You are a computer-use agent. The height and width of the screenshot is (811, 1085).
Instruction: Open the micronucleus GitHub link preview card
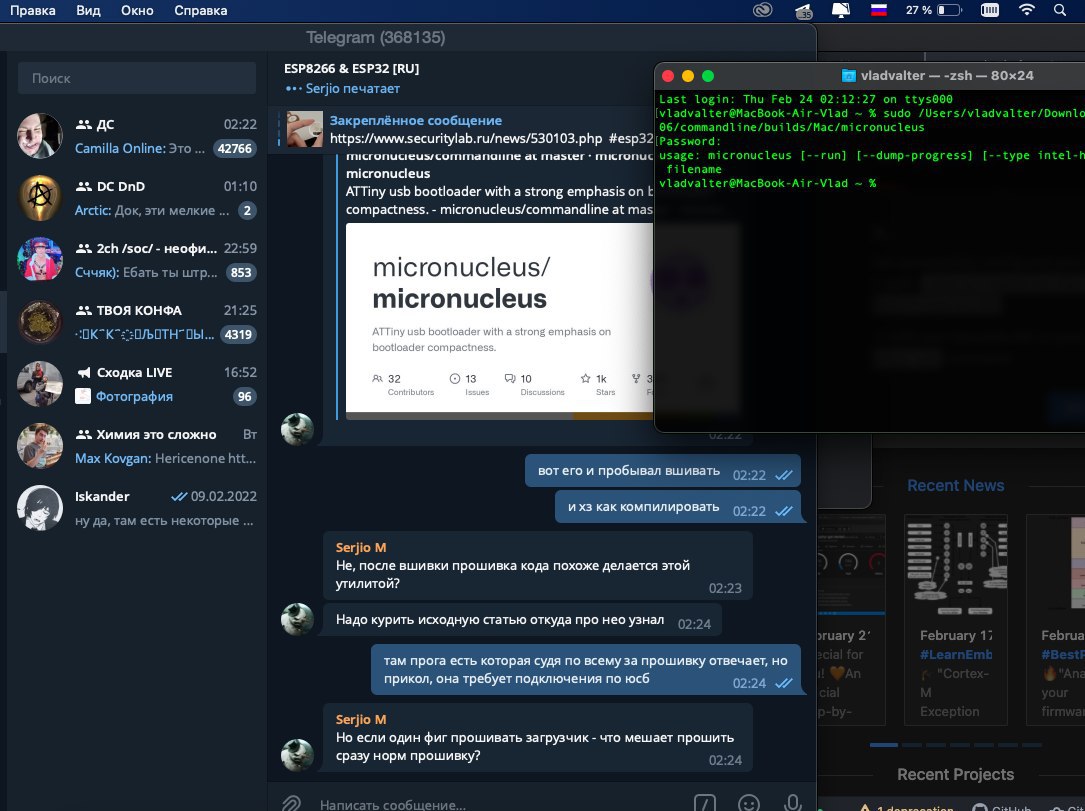[499, 320]
